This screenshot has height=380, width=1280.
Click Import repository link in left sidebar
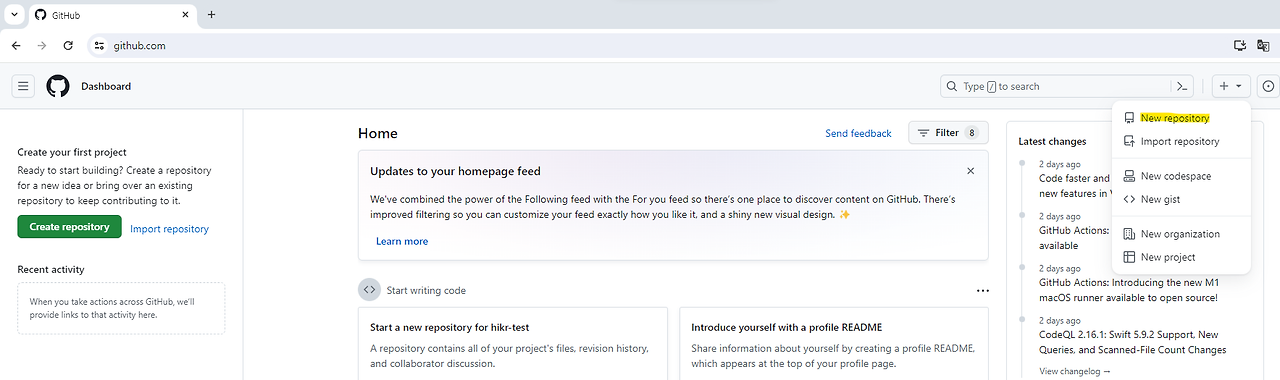(x=169, y=229)
